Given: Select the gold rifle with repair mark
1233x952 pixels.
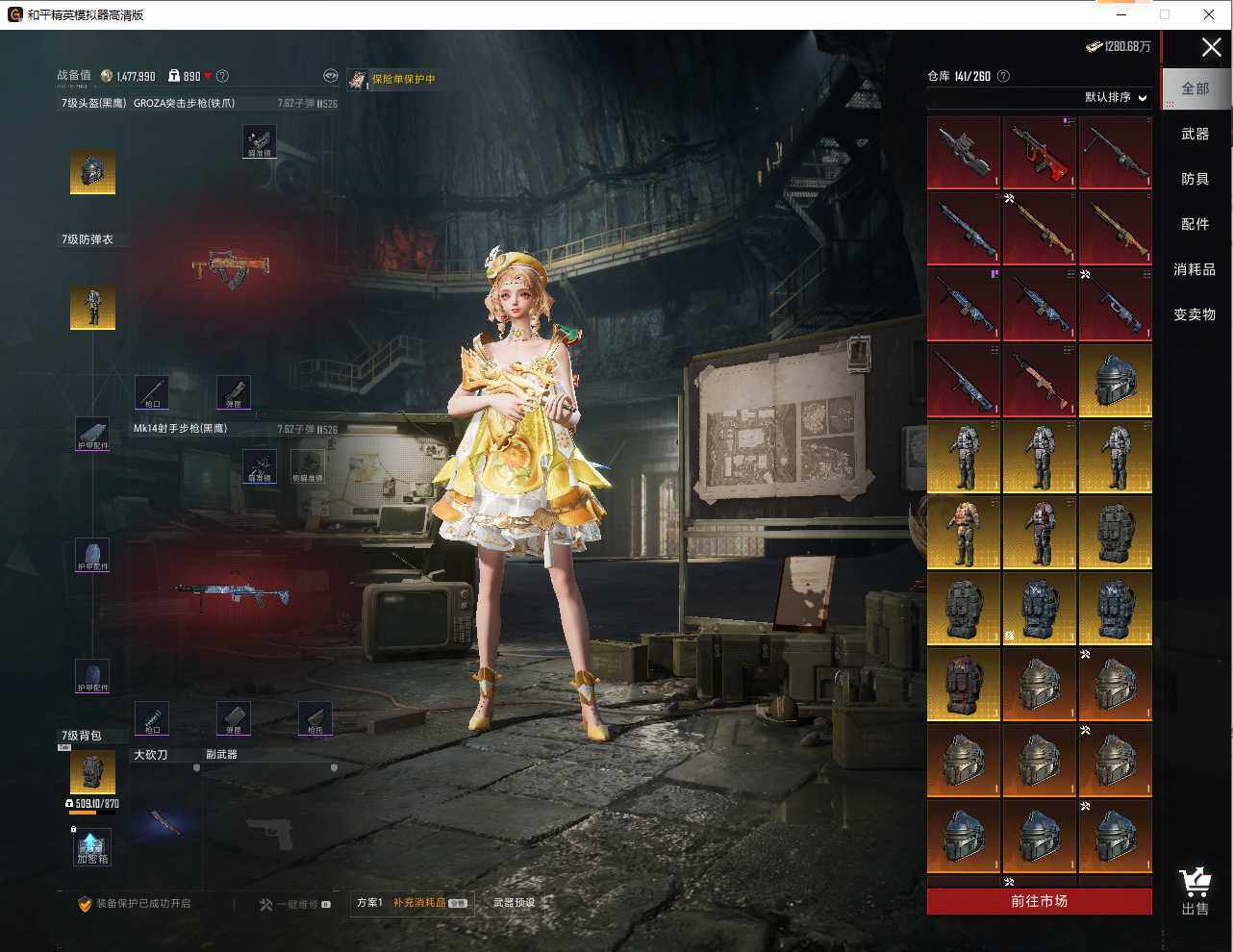Looking at the screenshot, I should tap(1039, 228).
